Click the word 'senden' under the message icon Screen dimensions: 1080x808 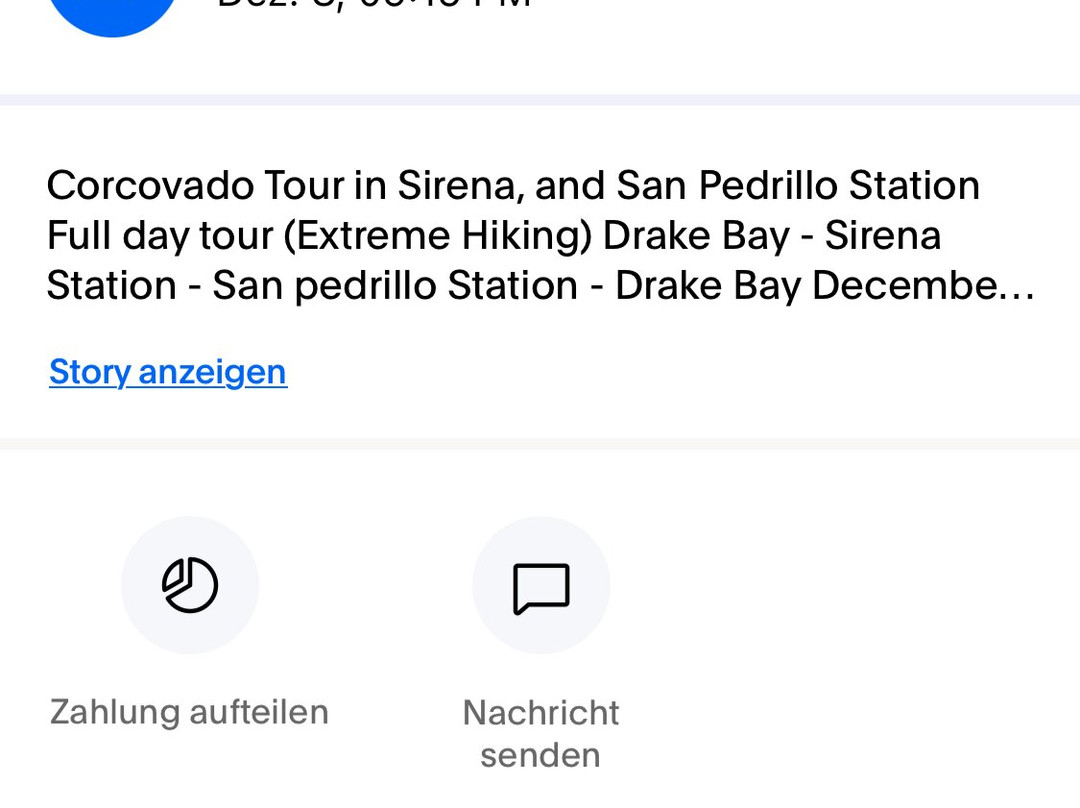(541, 756)
